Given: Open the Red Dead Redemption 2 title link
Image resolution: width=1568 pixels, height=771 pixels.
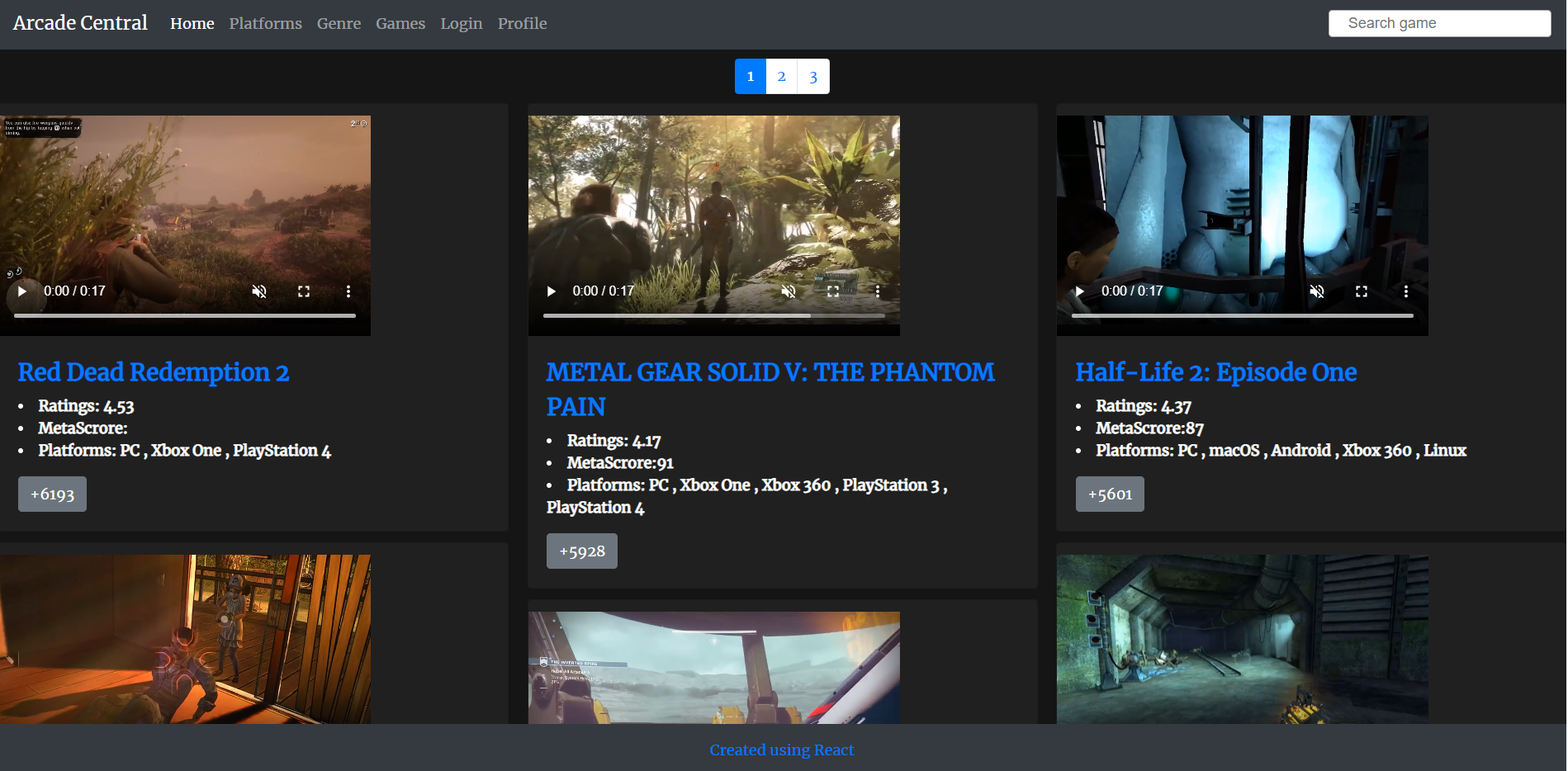Looking at the screenshot, I should 154,372.
